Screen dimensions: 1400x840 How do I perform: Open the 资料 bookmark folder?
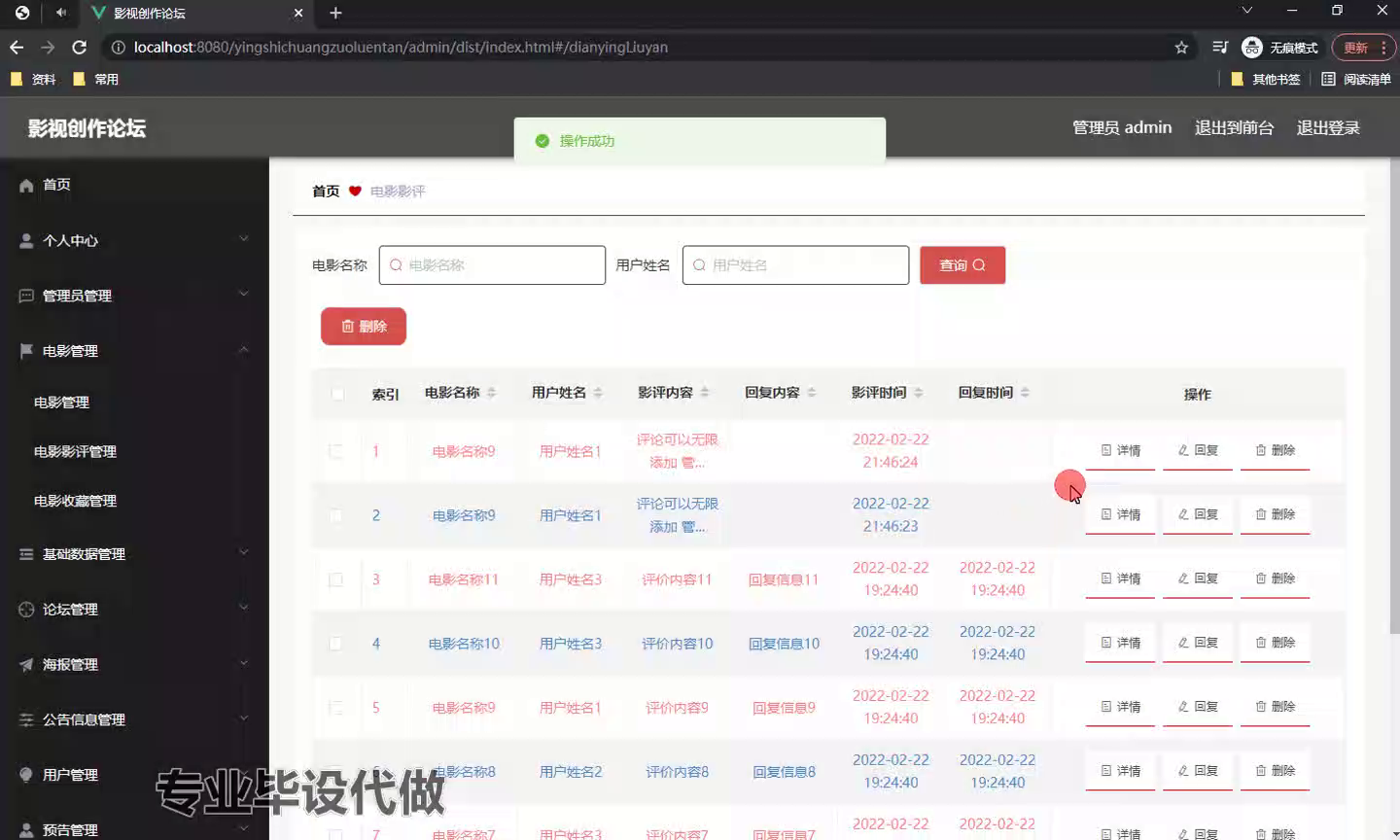tap(33, 79)
